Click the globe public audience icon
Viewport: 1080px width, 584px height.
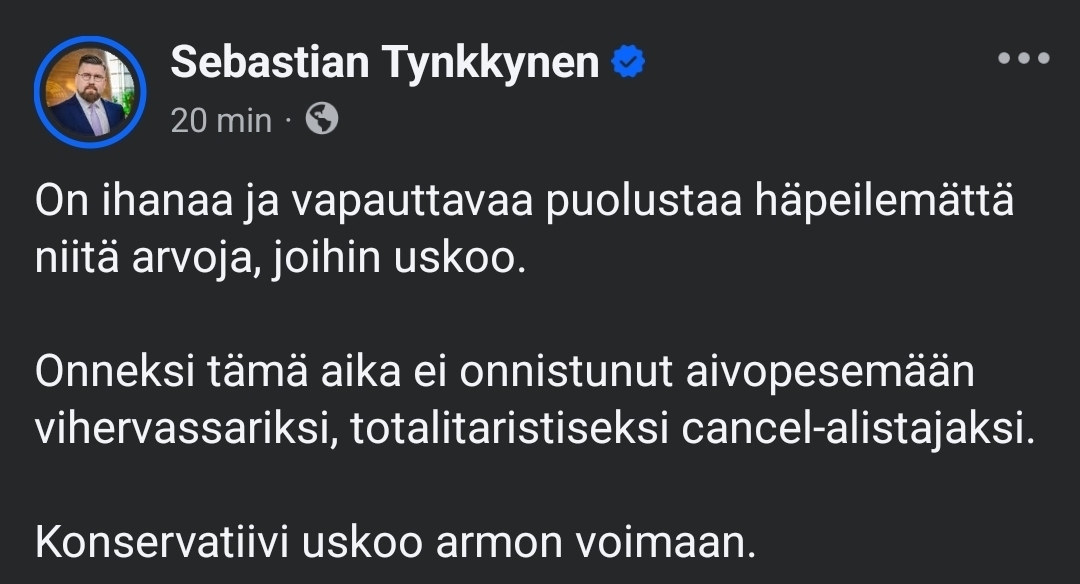pyautogui.click(x=321, y=120)
